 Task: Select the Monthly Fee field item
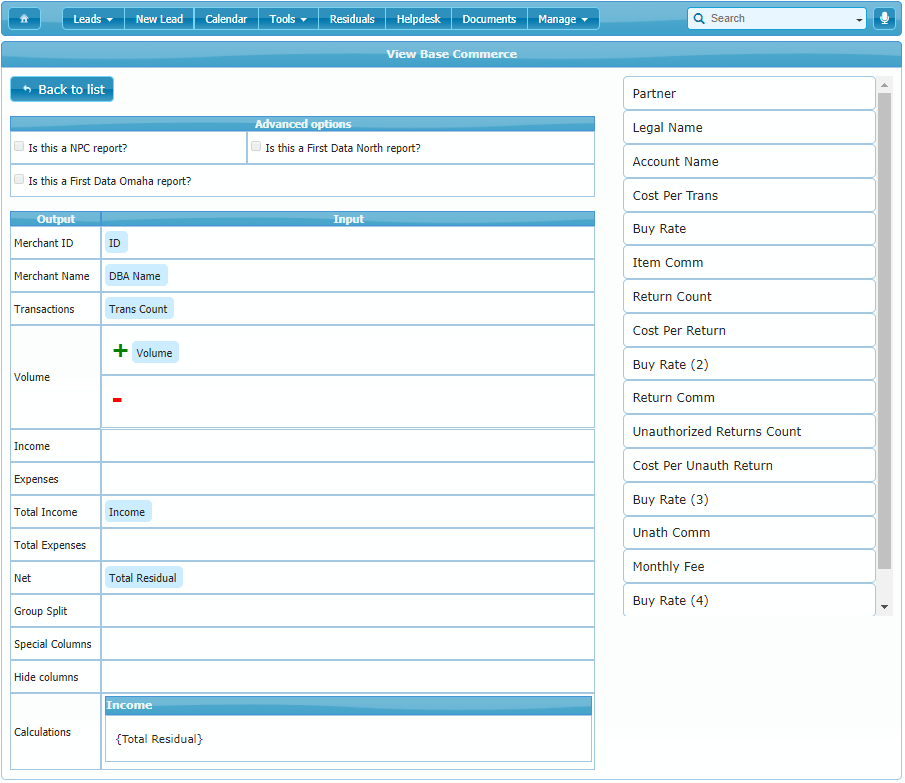coord(749,566)
